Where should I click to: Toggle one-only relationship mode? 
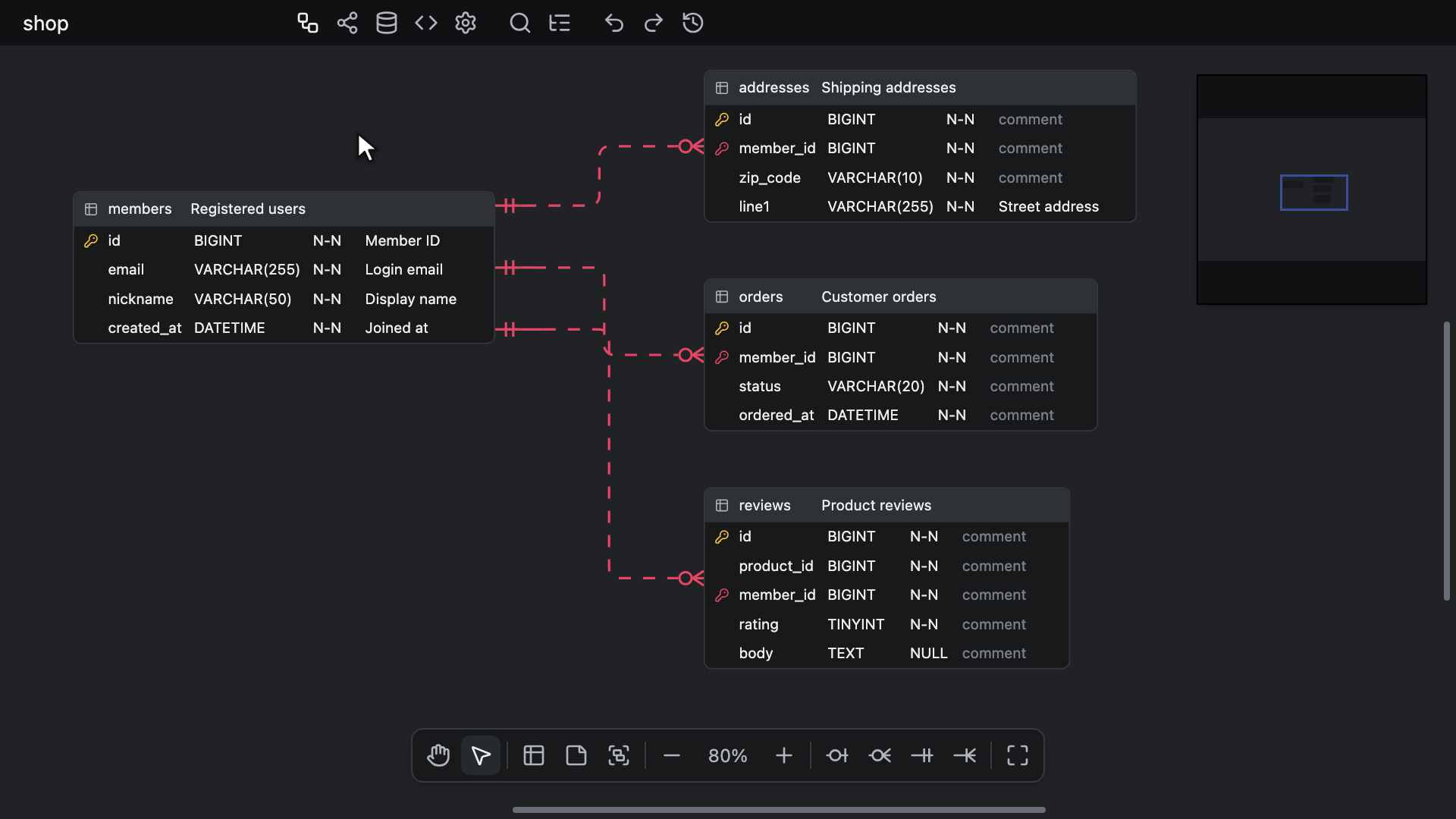pyautogui.click(x=922, y=755)
